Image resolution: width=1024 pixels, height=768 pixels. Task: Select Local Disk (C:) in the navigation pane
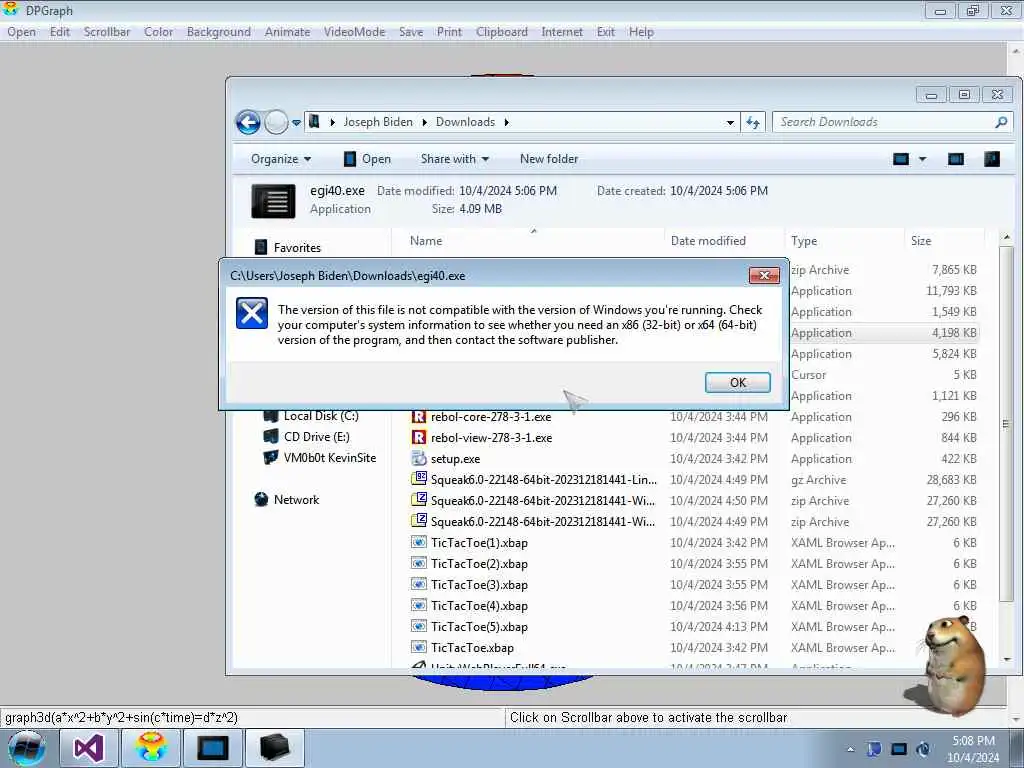tap(321, 416)
